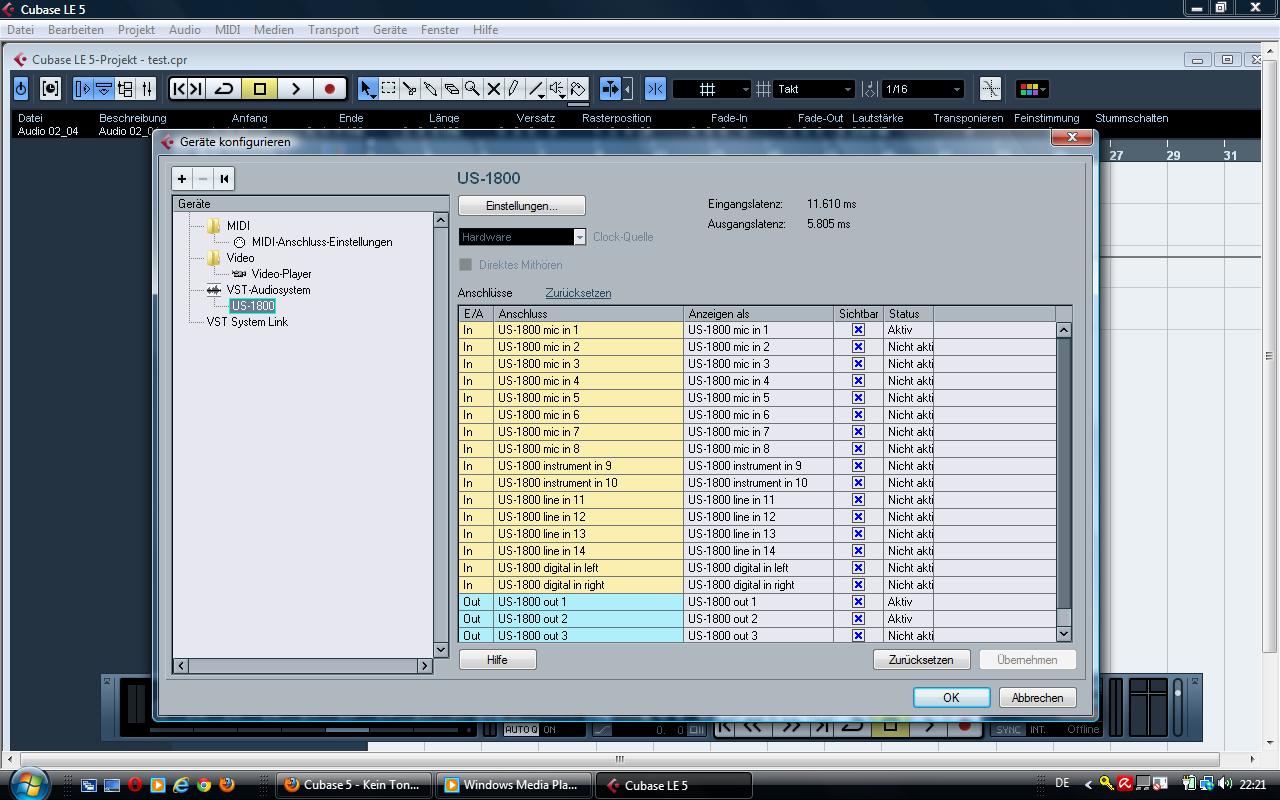Toggle Sichtbar checkbox for digital in left
1280x800 pixels.
point(858,568)
